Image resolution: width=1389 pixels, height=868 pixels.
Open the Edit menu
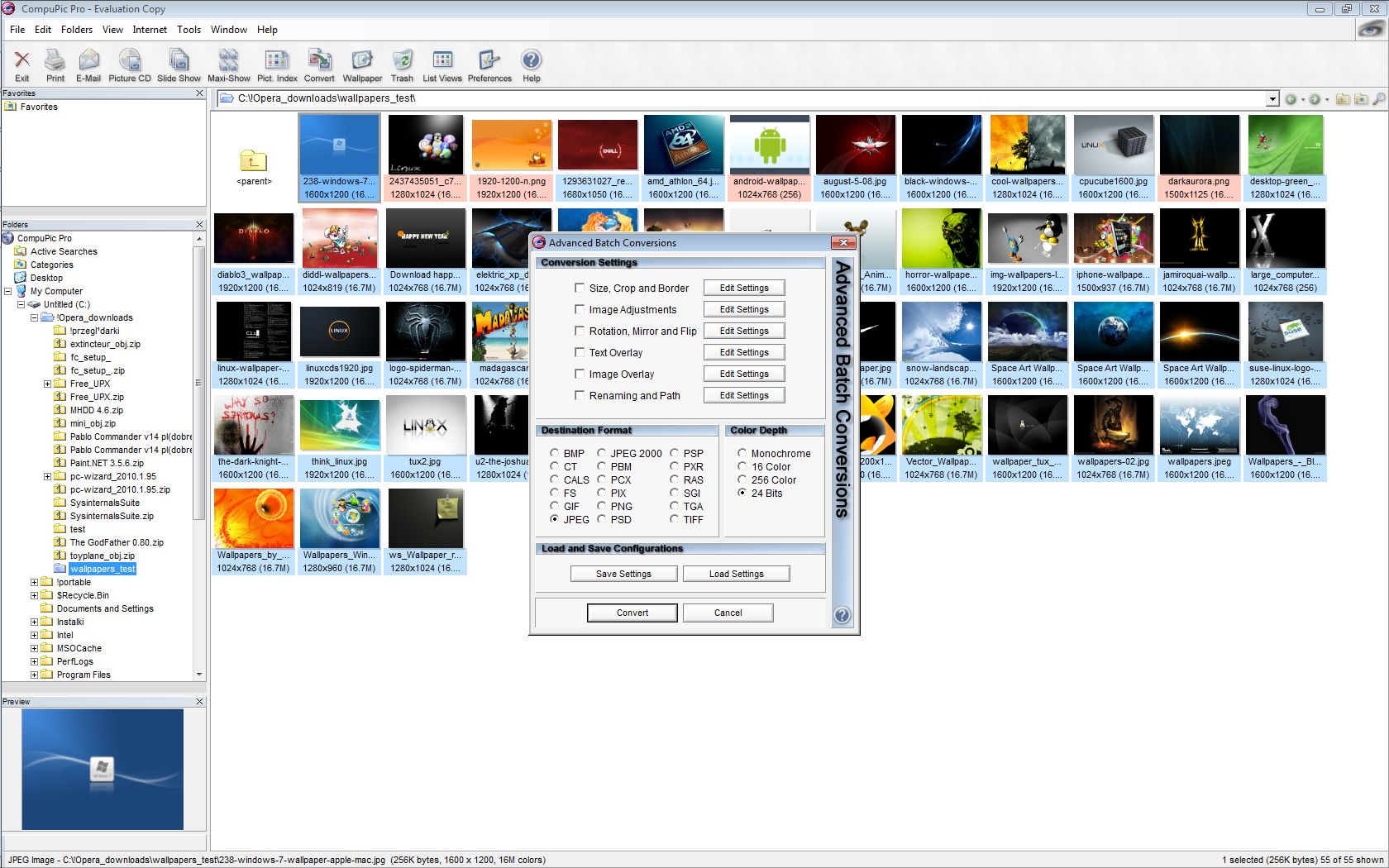[x=43, y=30]
